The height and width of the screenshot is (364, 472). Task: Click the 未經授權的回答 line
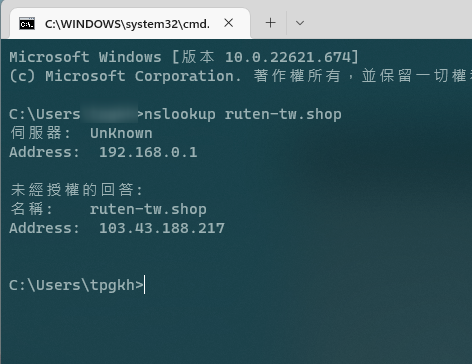[77, 190]
